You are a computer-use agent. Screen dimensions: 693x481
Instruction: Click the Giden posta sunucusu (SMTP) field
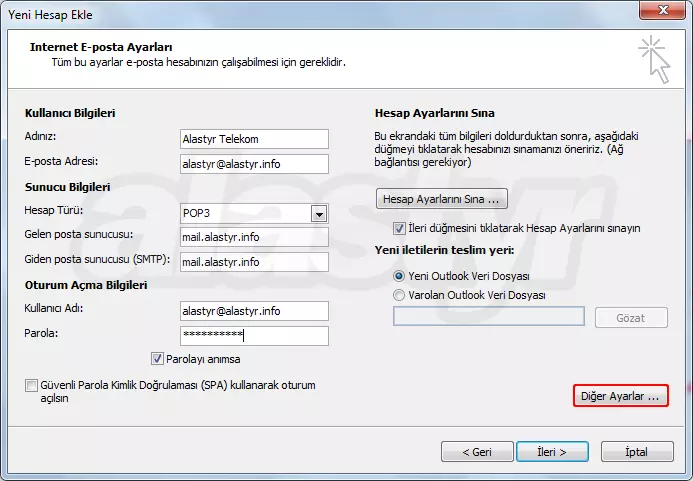tap(254, 262)
